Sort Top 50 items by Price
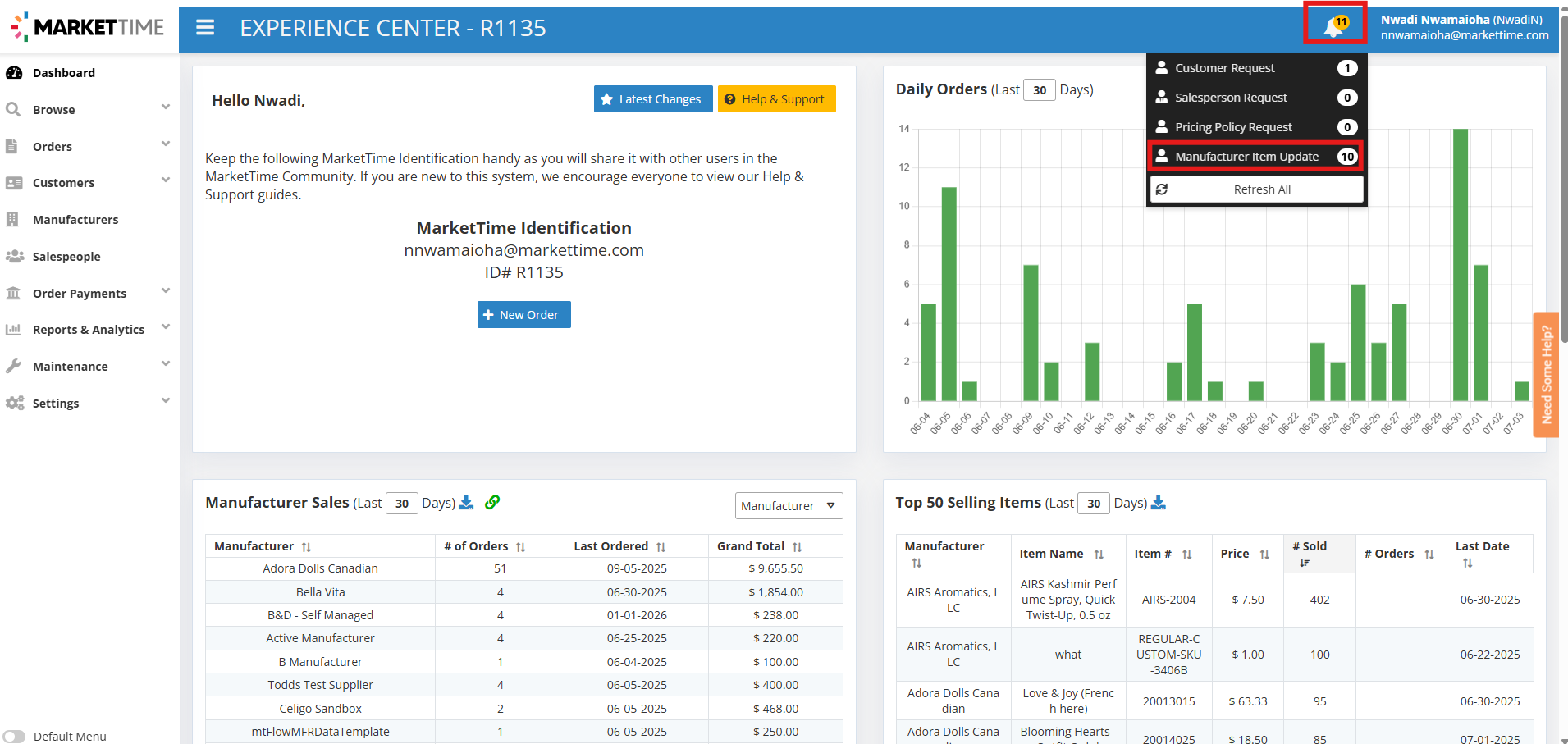The image size is (1568, 744). (x=1264, y=555)
